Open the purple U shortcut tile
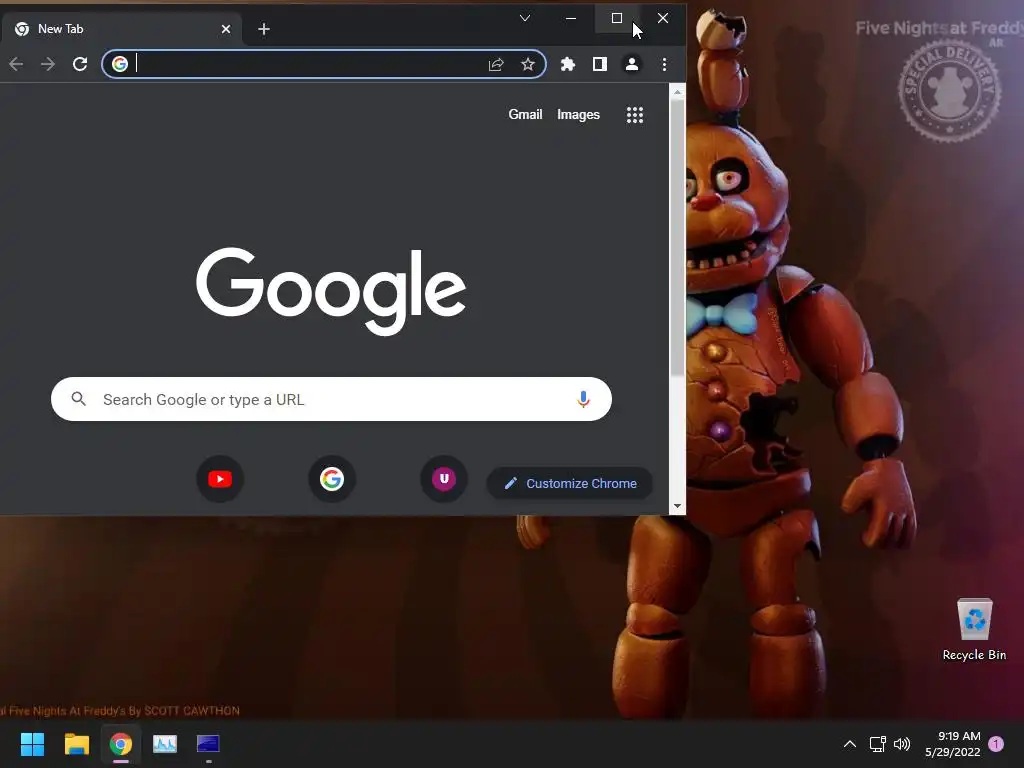 [444, 479]
